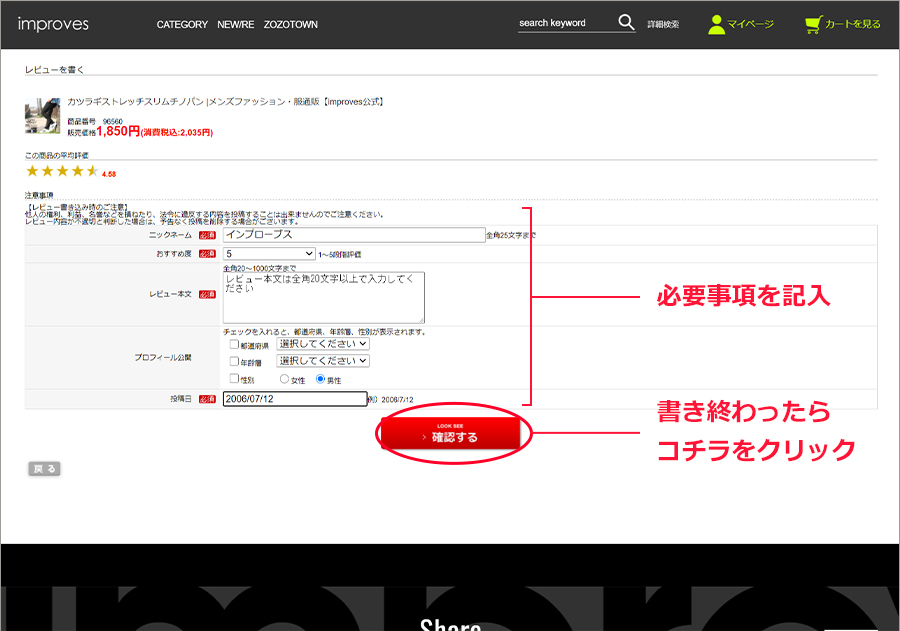Tick the 都道府県 checkbox

234,344
